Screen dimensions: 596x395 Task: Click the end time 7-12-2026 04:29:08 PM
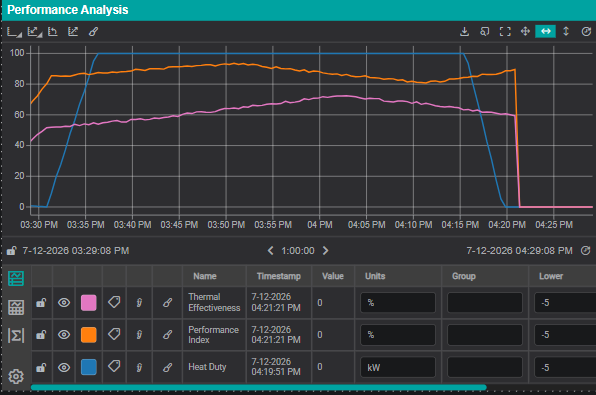tap(519, 251)
